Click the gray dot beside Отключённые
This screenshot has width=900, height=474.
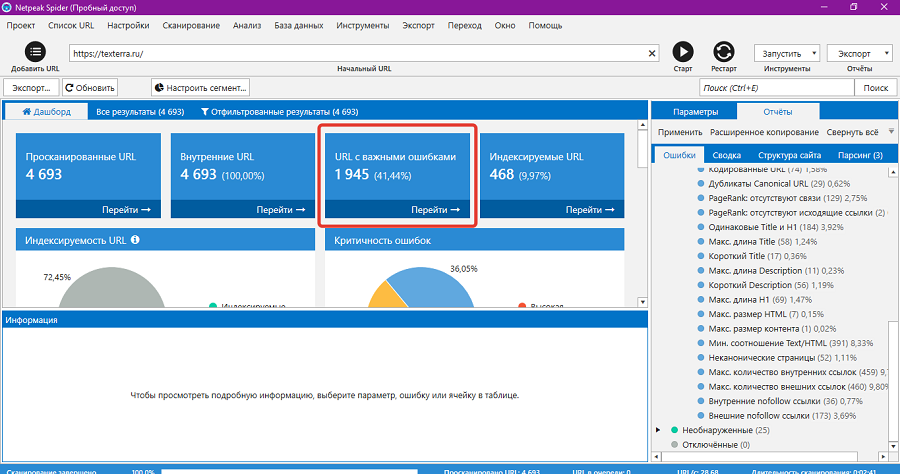(x=674, y=445)
